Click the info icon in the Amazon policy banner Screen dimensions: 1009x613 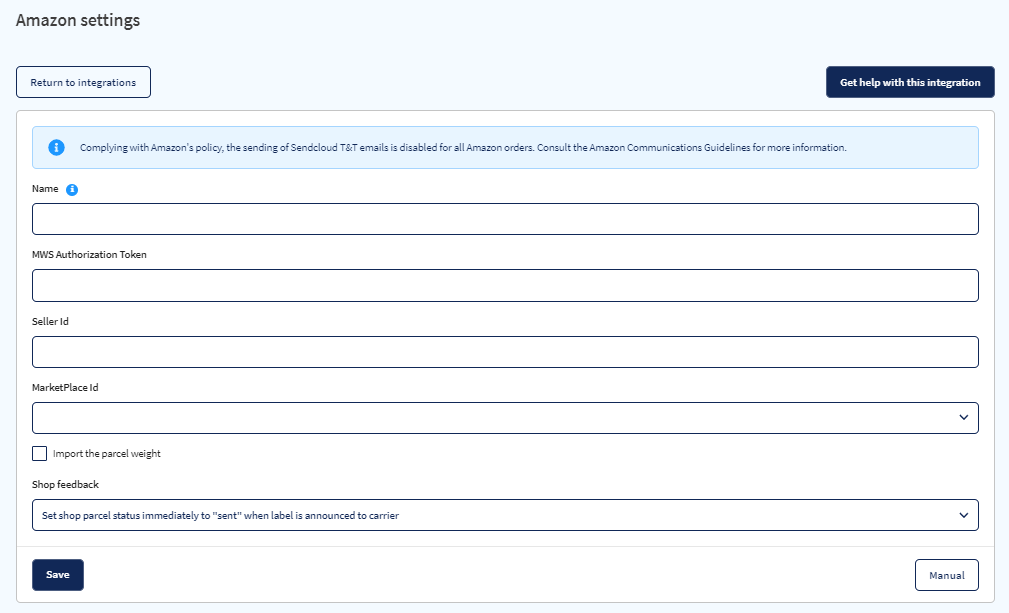coord(57,147)
